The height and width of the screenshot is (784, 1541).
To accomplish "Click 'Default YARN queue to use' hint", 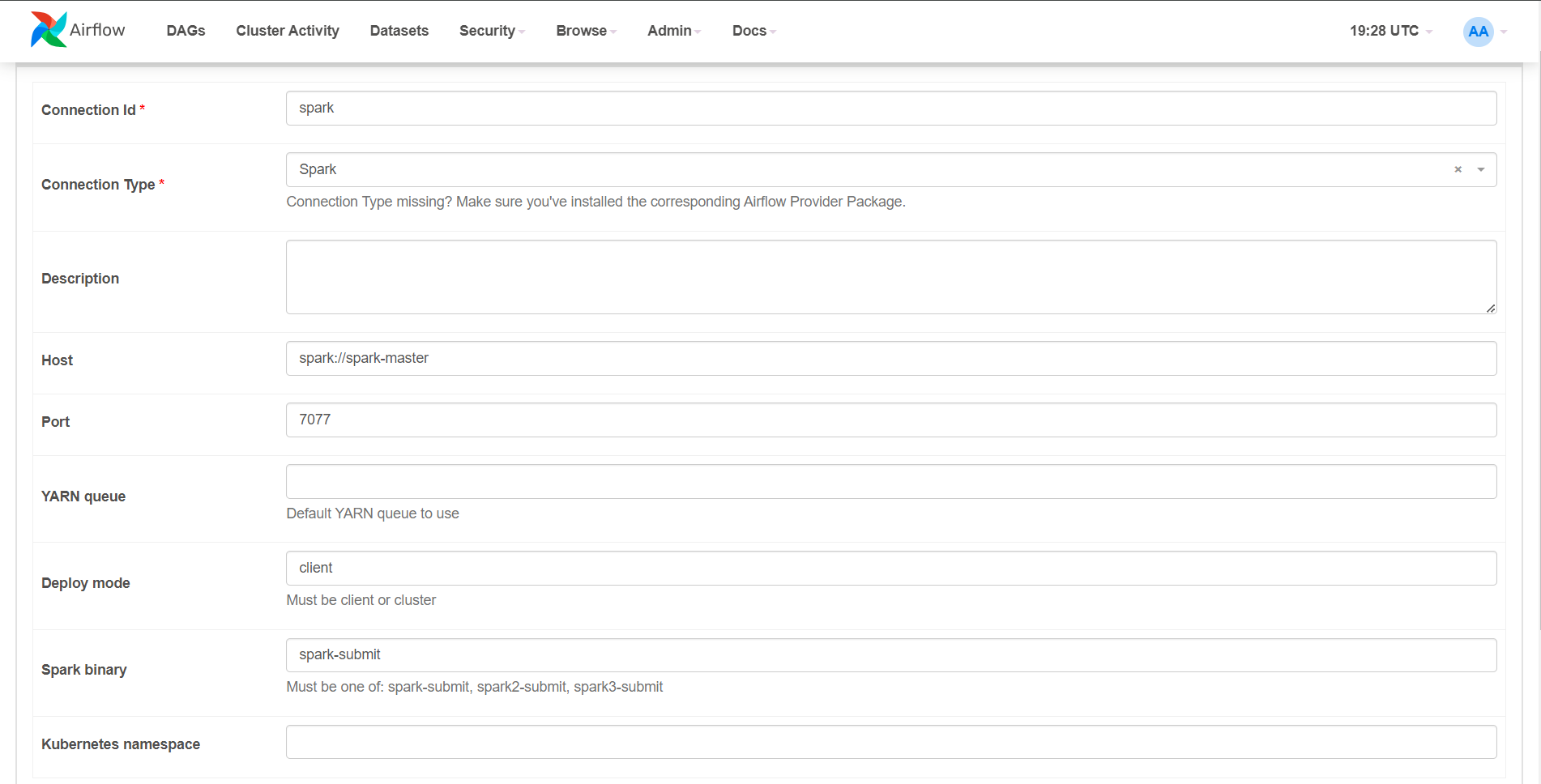I will pos(373,513).
